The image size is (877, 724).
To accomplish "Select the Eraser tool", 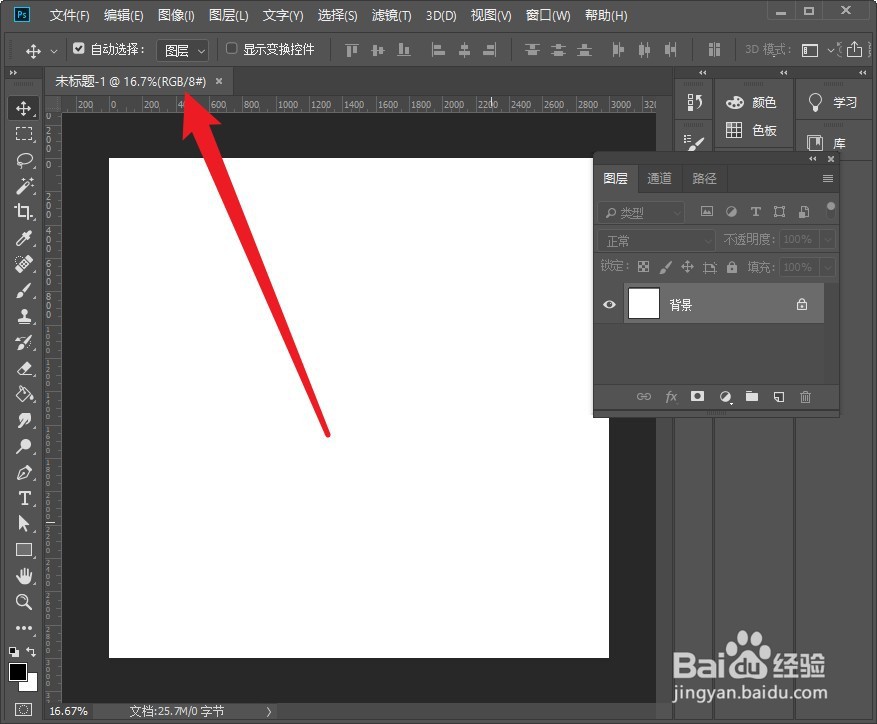I will [x=23, y=368].
